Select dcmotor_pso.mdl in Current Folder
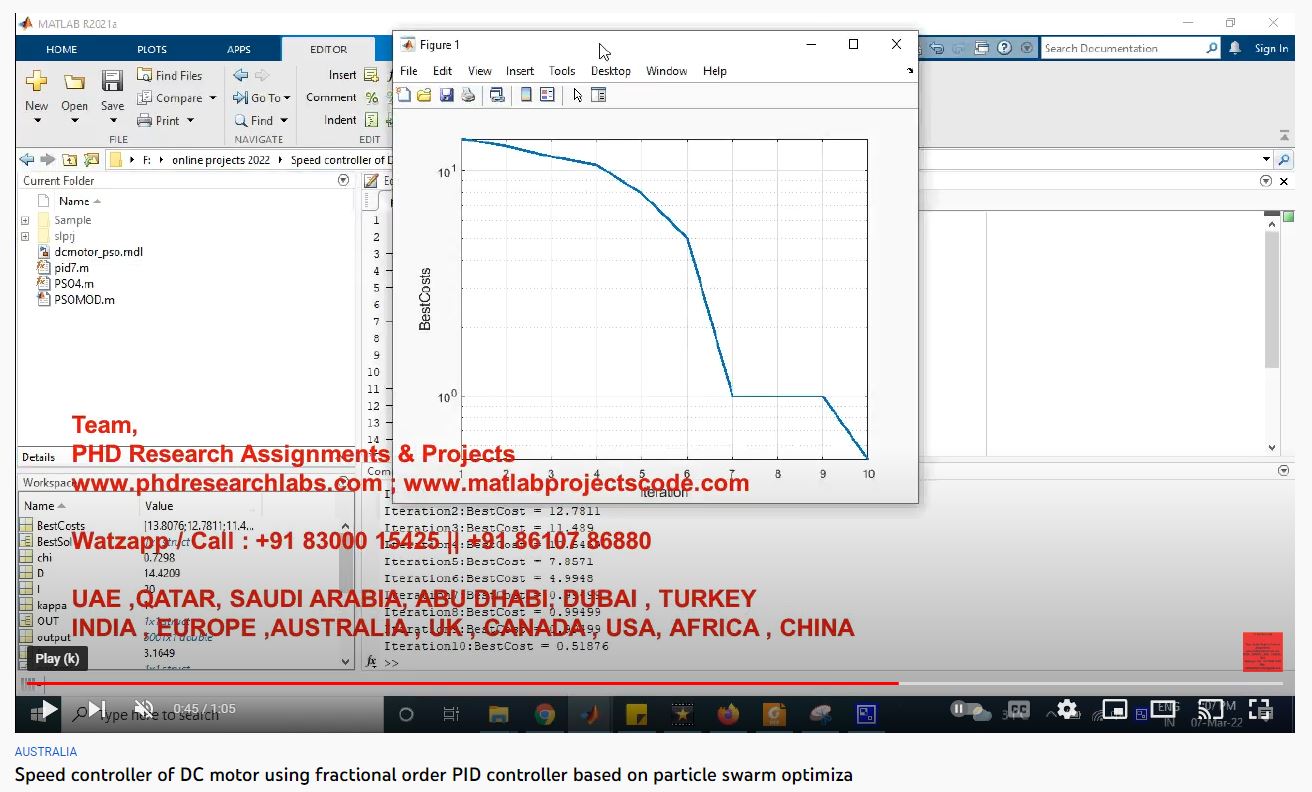 [x=98, y=252]
